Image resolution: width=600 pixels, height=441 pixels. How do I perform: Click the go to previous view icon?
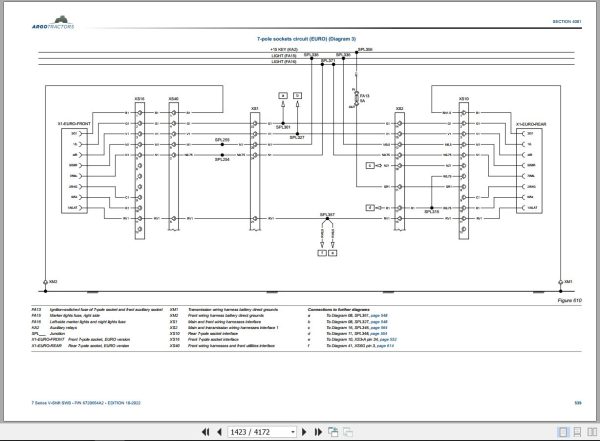pyautogui.click(x=333, y=432)
